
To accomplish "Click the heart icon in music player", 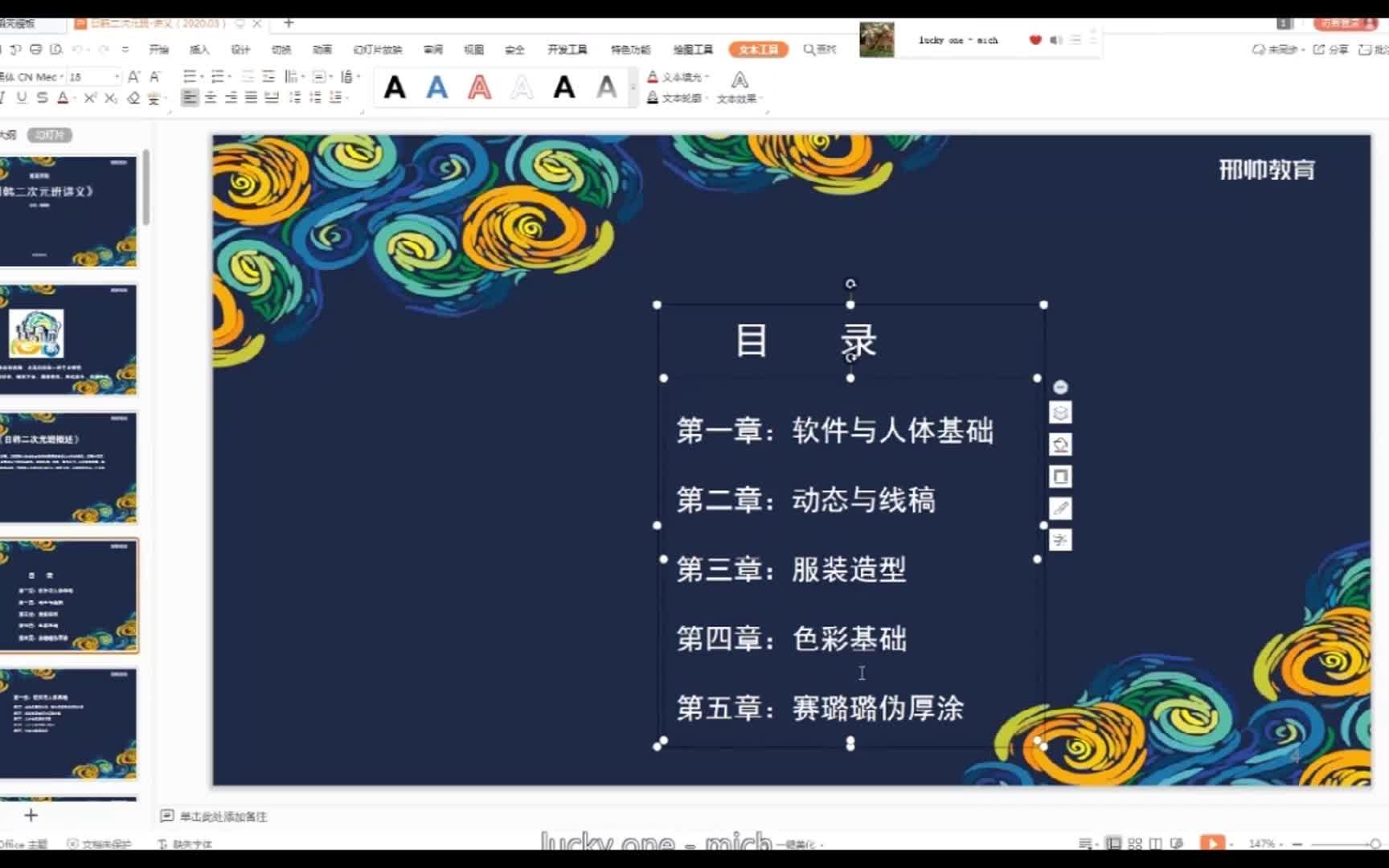I will 1035,40.
